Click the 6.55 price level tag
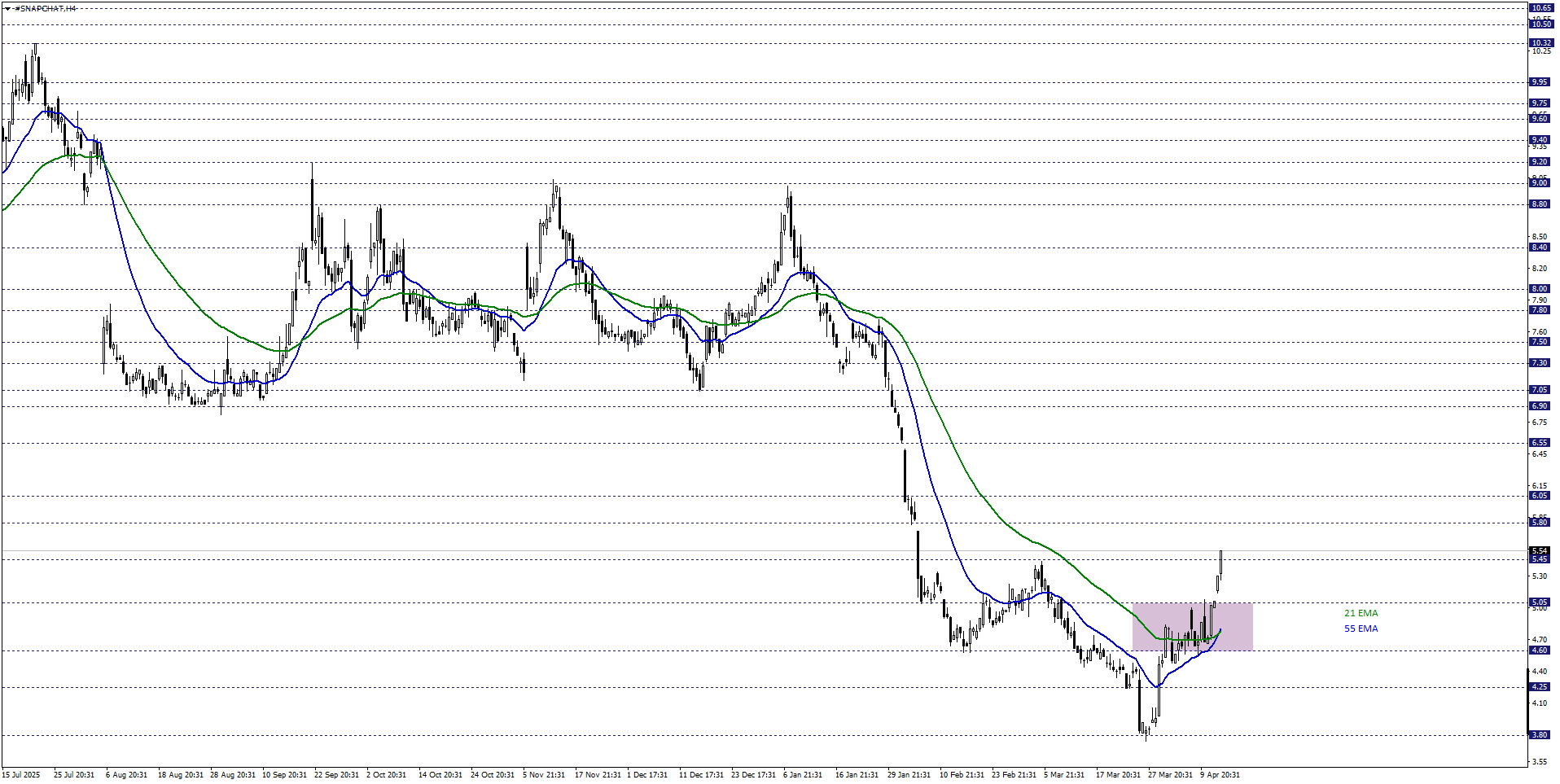Image resolution: width=1560 pixels, height=784 pixels. [1539, 443]
